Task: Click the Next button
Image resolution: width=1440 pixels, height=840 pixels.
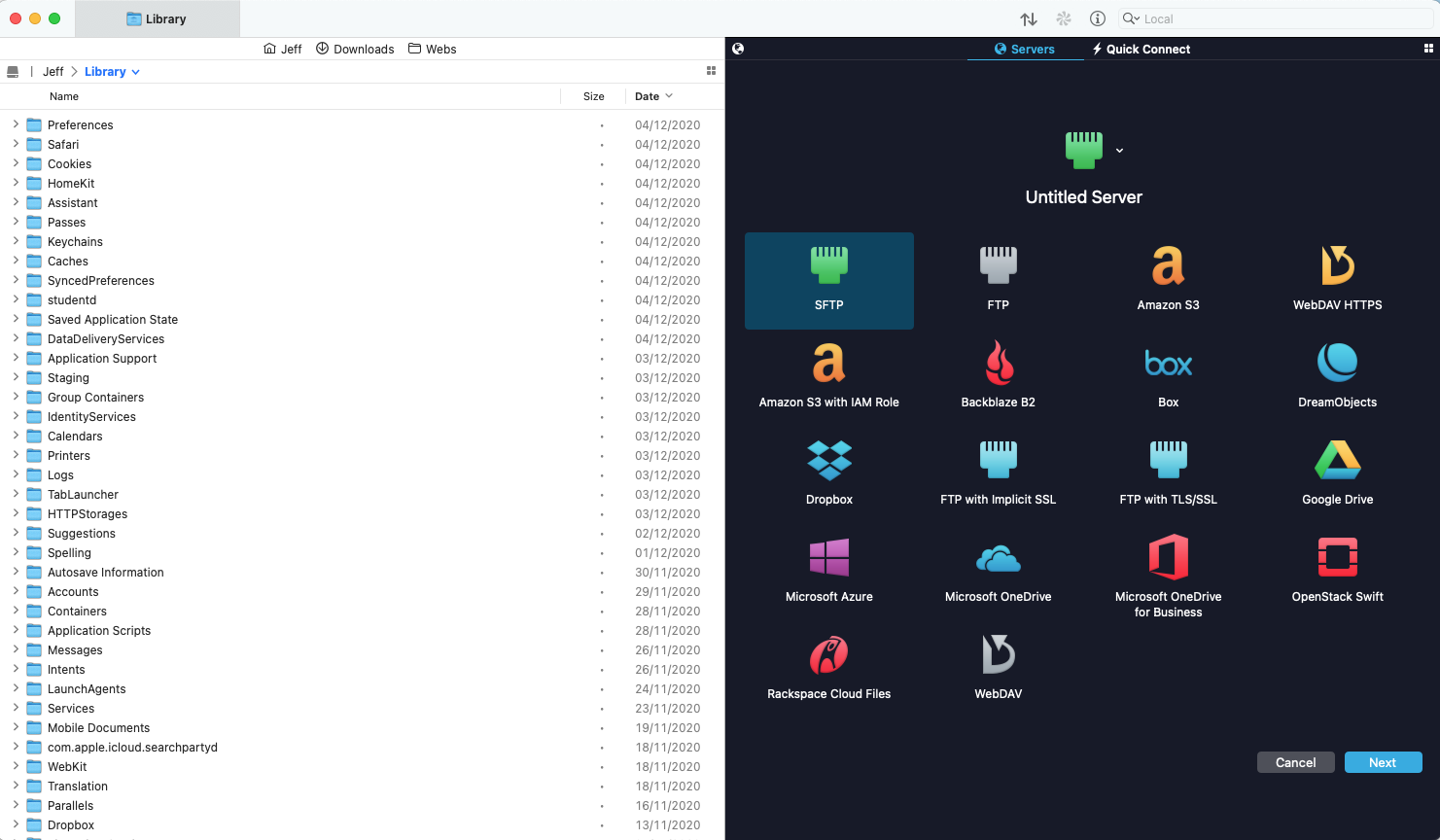Action: click(x=1383, y=762)
